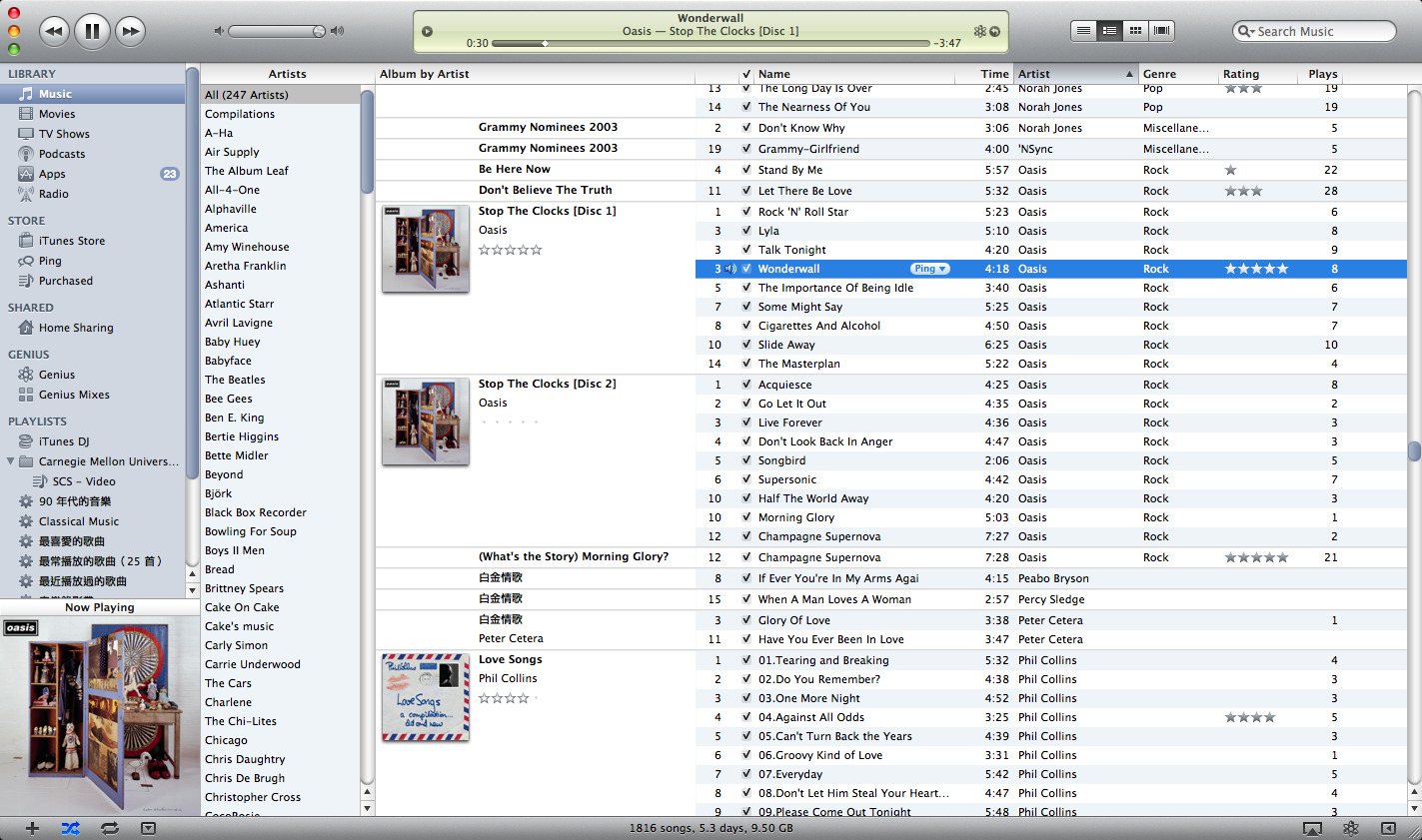The width and height of the screenshot is (1422, 840).
Task: Click the Album by Artist column header
Action: 536,74
